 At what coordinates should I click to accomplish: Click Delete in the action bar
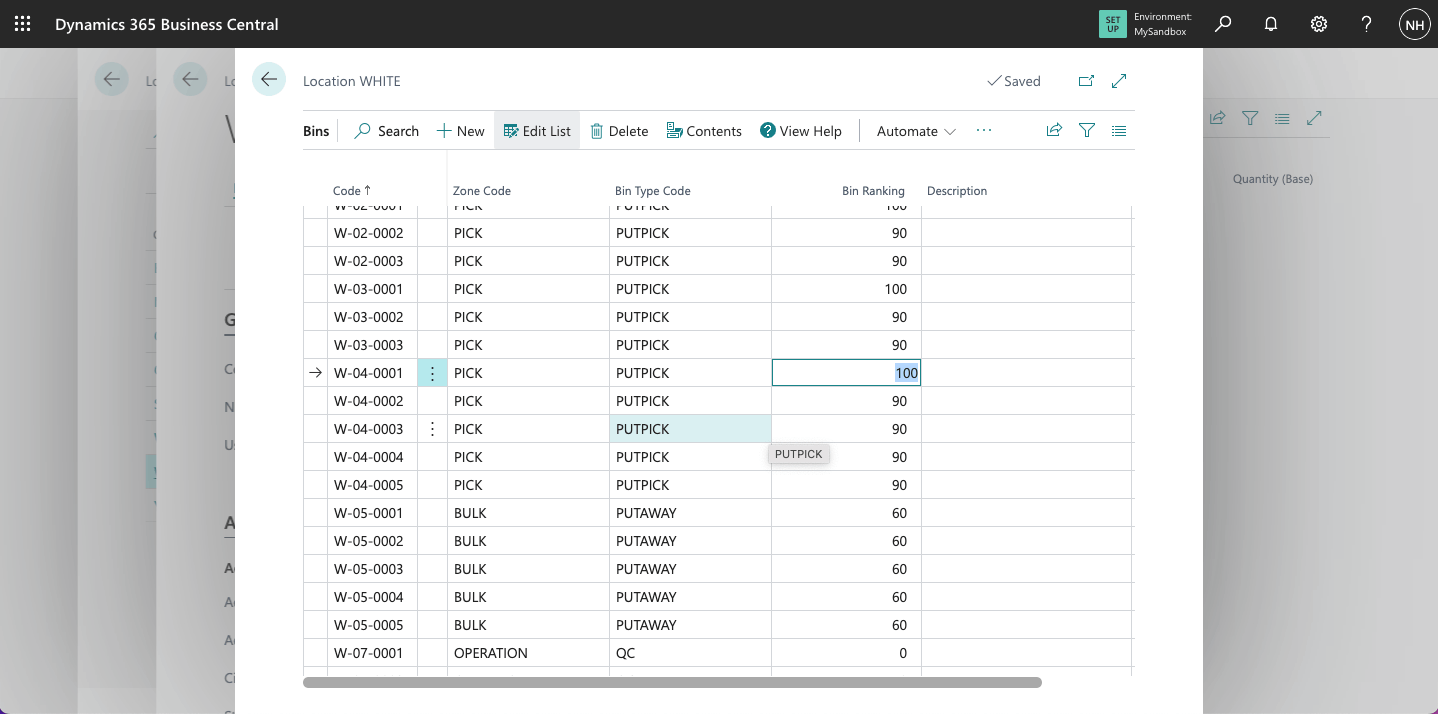619,131
